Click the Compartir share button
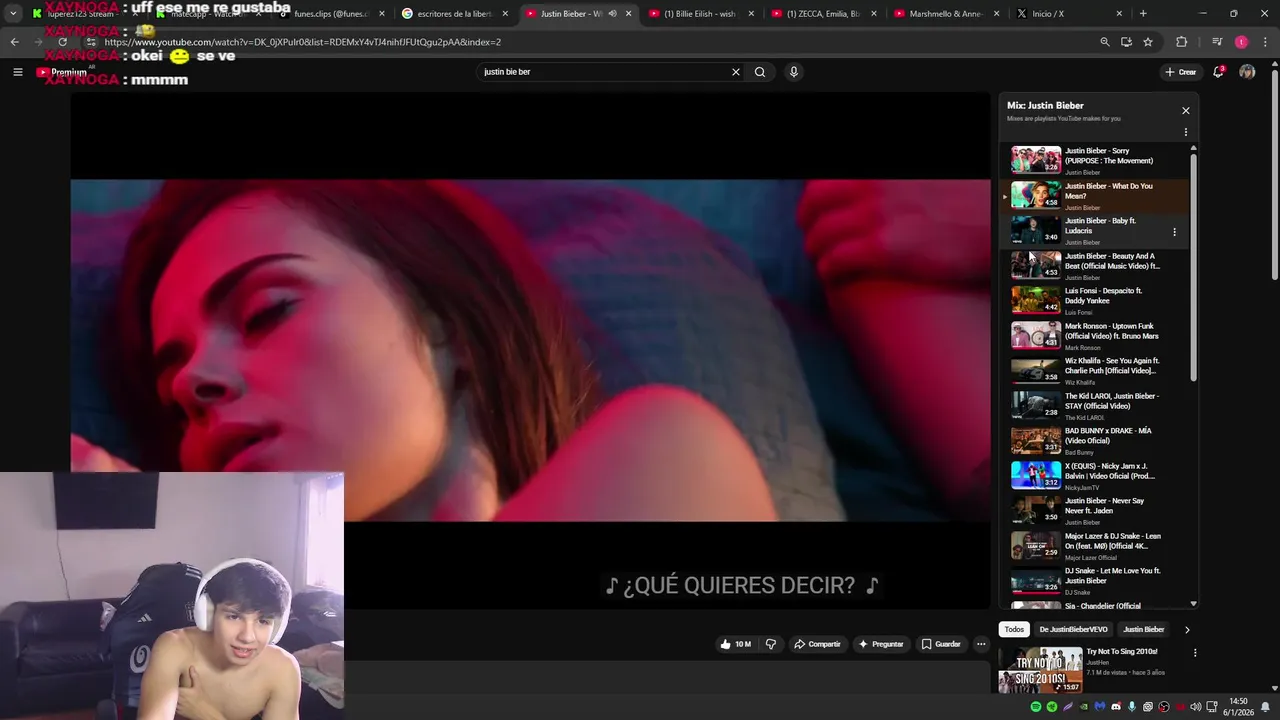 817,644
